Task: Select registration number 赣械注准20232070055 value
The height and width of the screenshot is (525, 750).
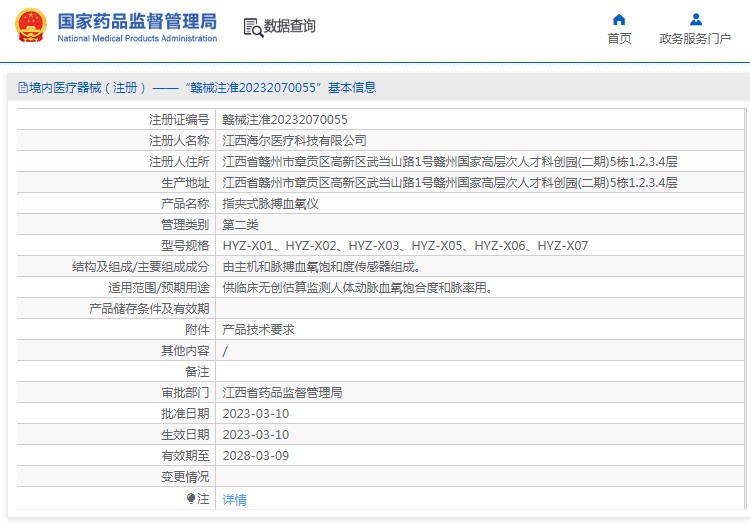Action: 285,120
